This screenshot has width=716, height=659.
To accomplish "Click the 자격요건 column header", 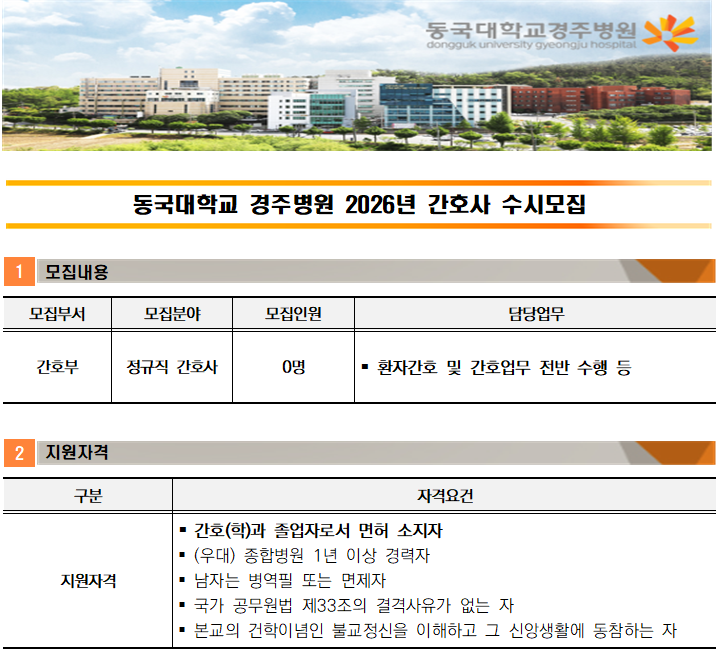I will [445, 496].
